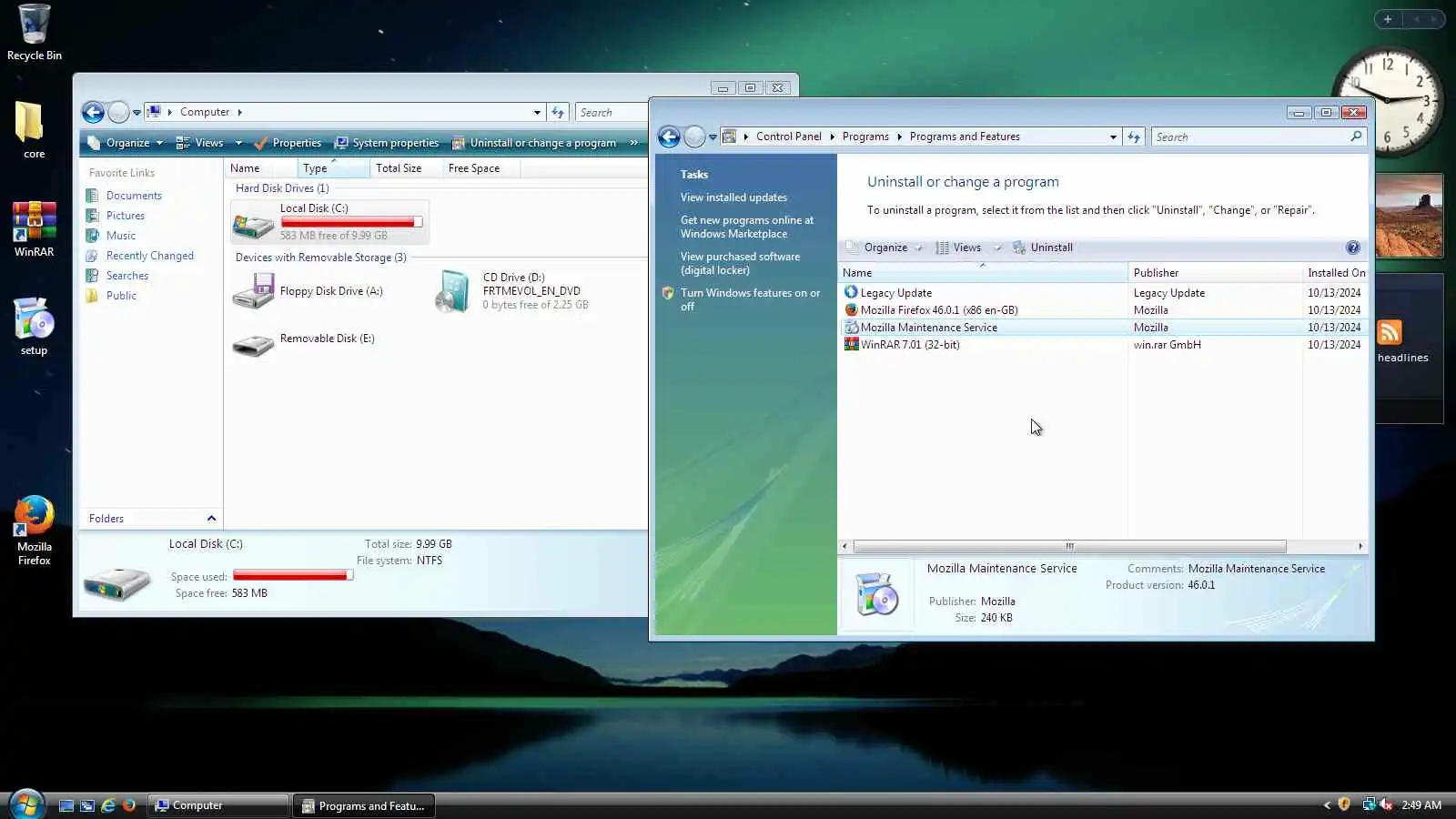Screen dimensions: 1456x819
Task: Click View installed updates link
Action: click(x=733, y=197)
